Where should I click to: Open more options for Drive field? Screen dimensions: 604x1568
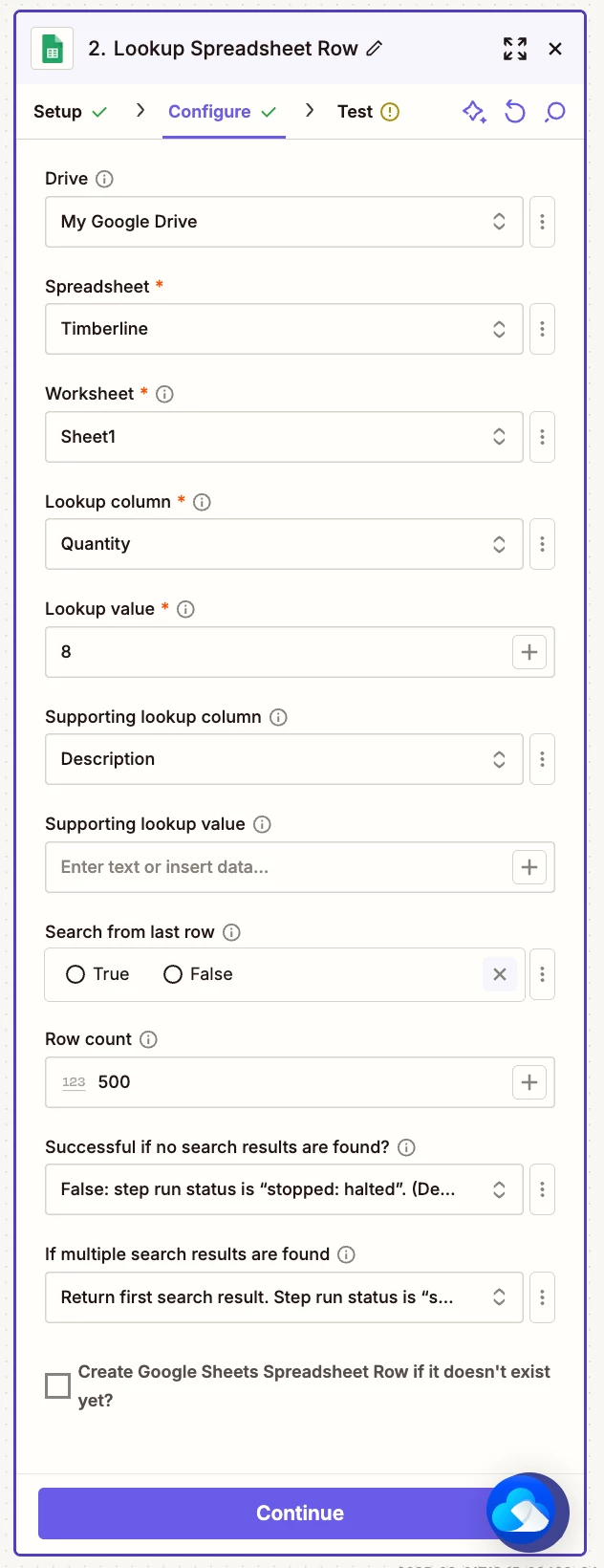pos(542,222)
